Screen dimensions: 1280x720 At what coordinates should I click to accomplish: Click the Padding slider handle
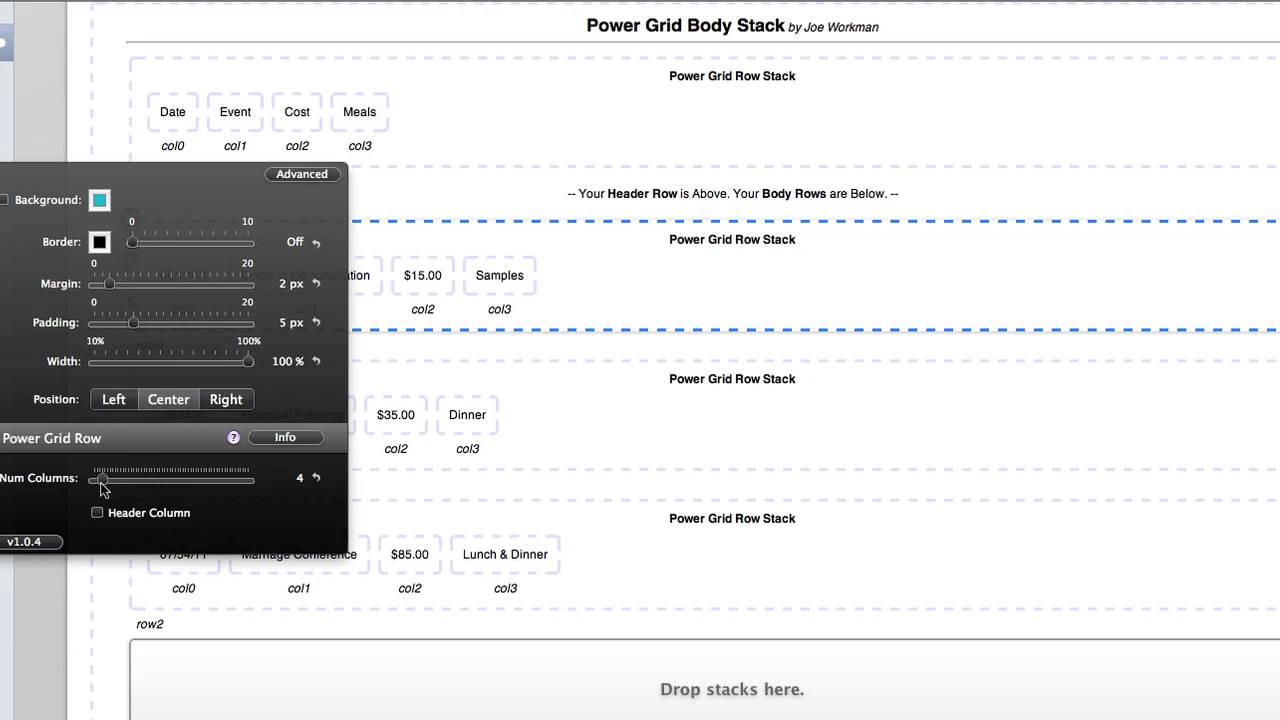(133, 323)
